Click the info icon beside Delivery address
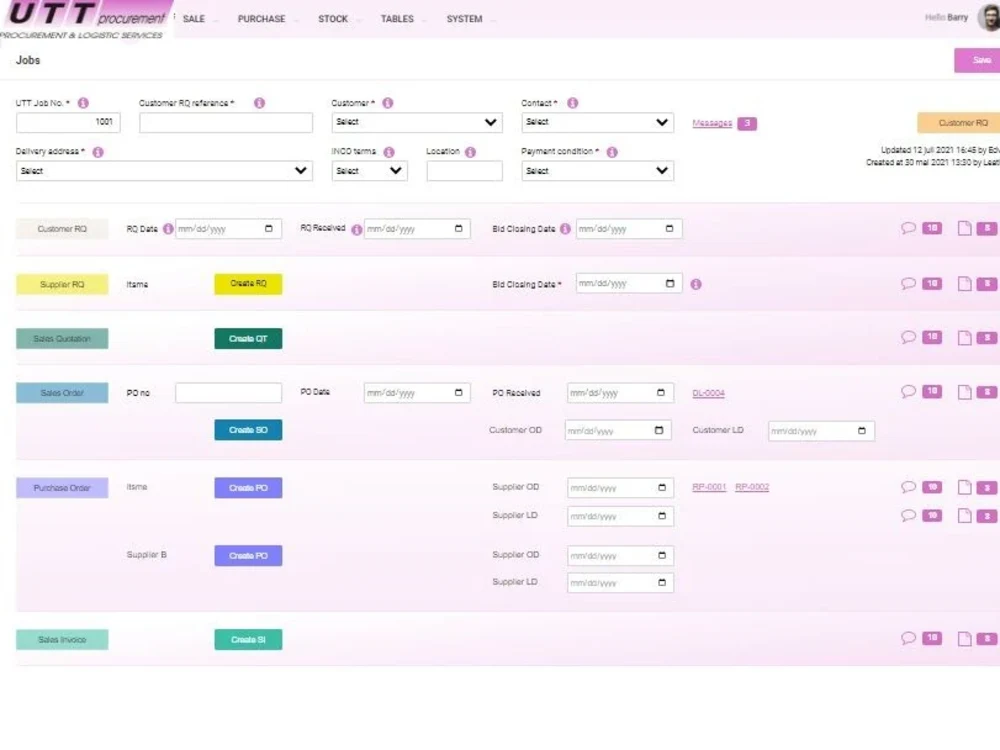 tap(98, 152)
